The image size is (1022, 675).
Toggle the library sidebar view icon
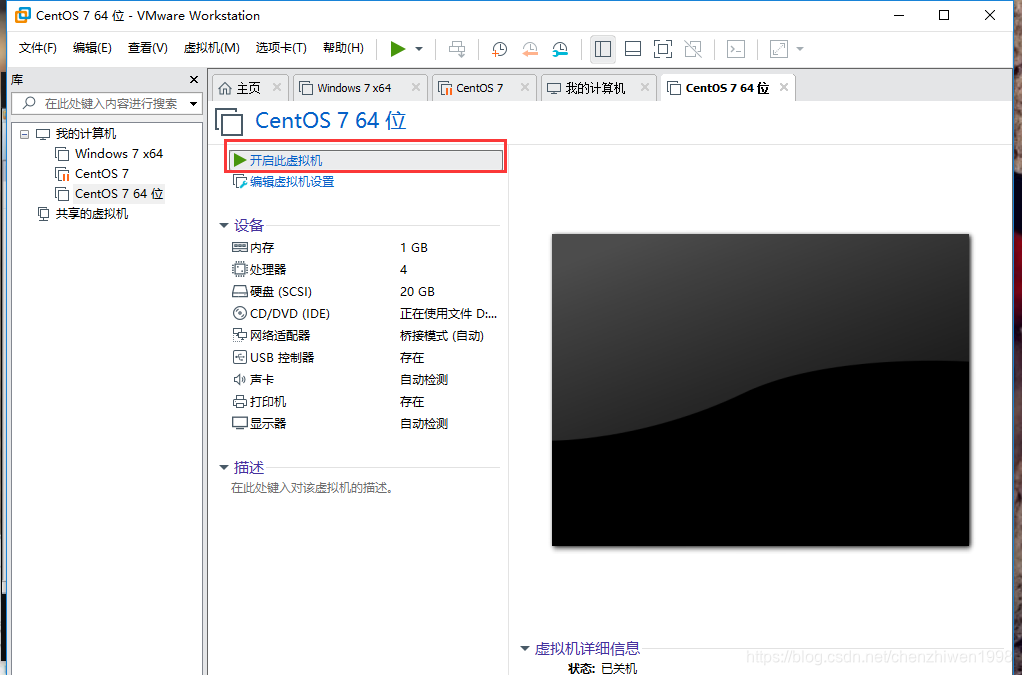603,49
